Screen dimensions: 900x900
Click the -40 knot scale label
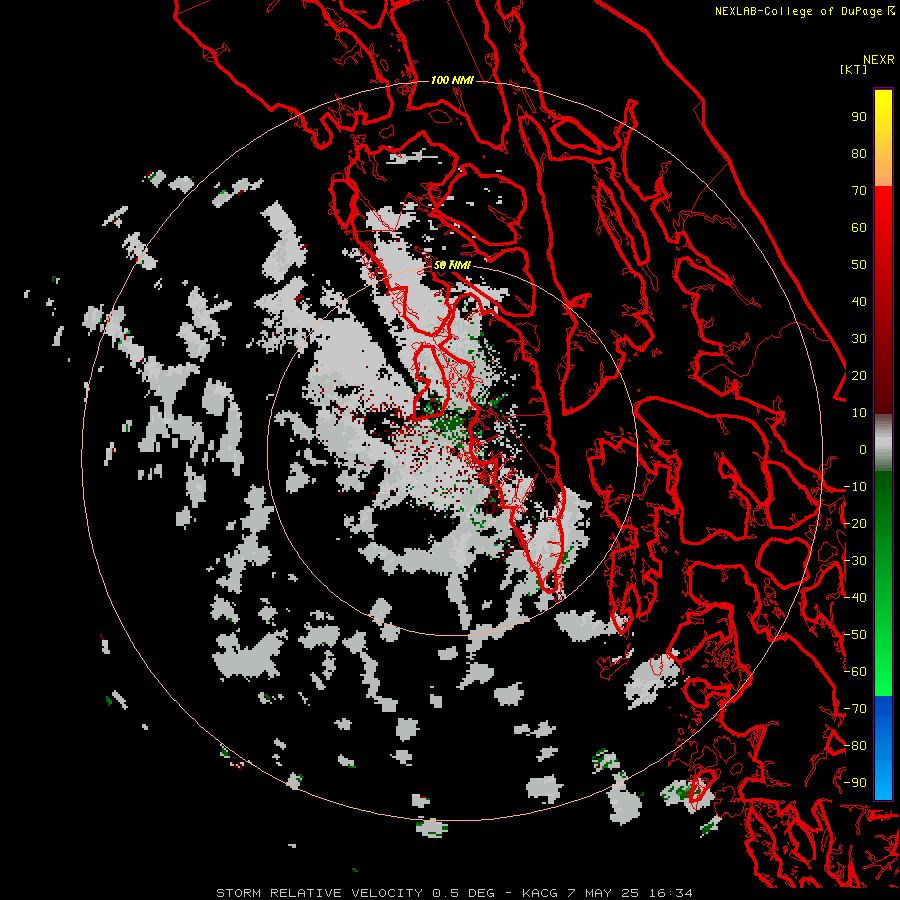[855, 598]
